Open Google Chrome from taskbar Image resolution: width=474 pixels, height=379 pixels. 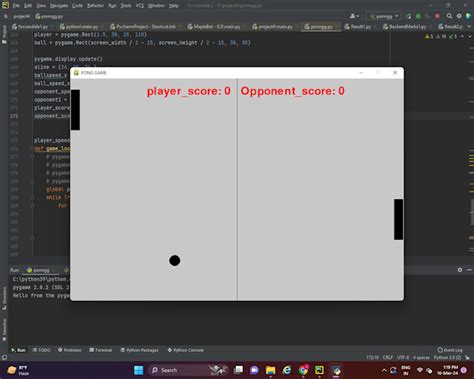(303, 370)
